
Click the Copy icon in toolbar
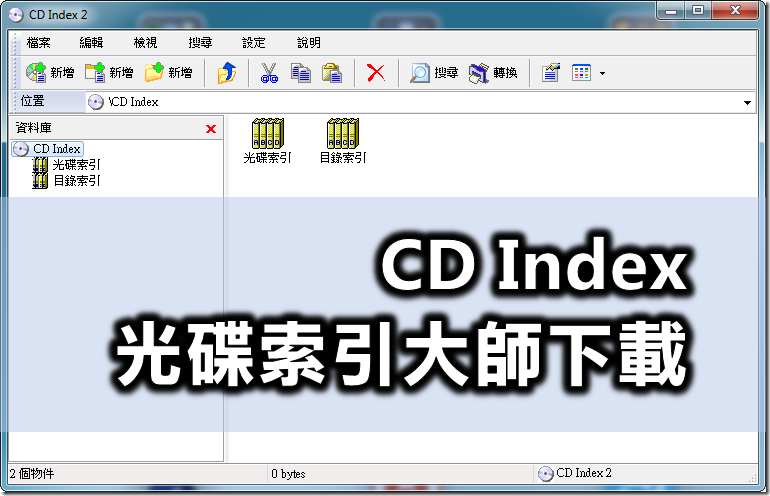point(301,73)
